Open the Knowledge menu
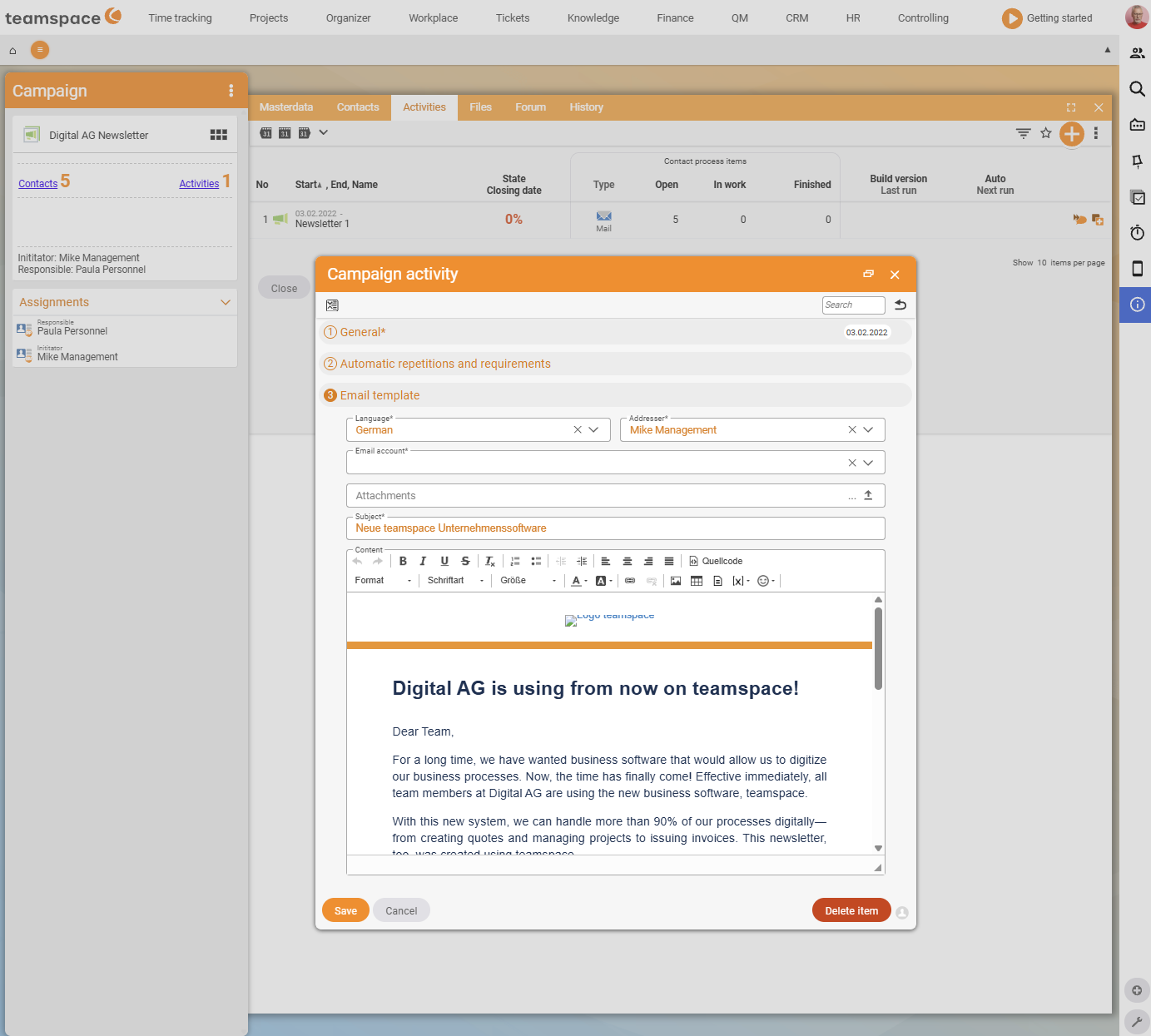 click(593, 17)
